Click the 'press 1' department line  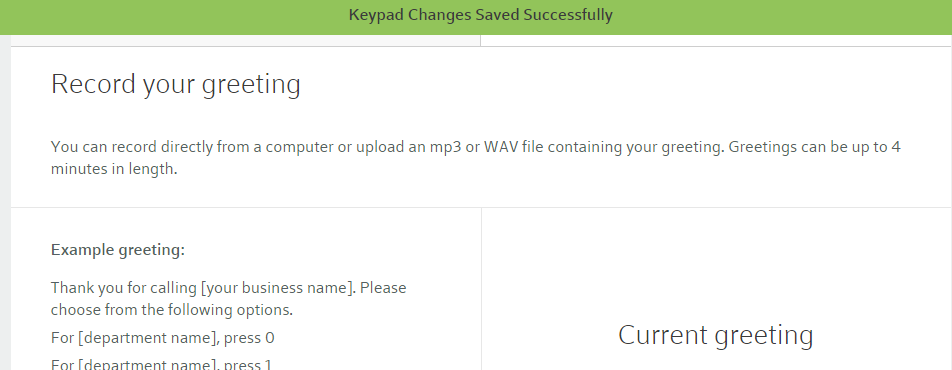click(163, 365)
